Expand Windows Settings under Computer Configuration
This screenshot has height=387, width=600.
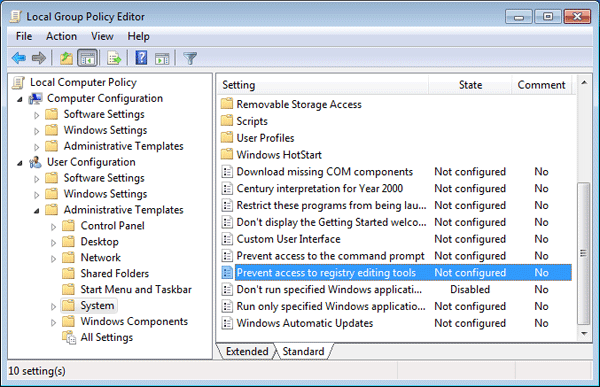37,131
